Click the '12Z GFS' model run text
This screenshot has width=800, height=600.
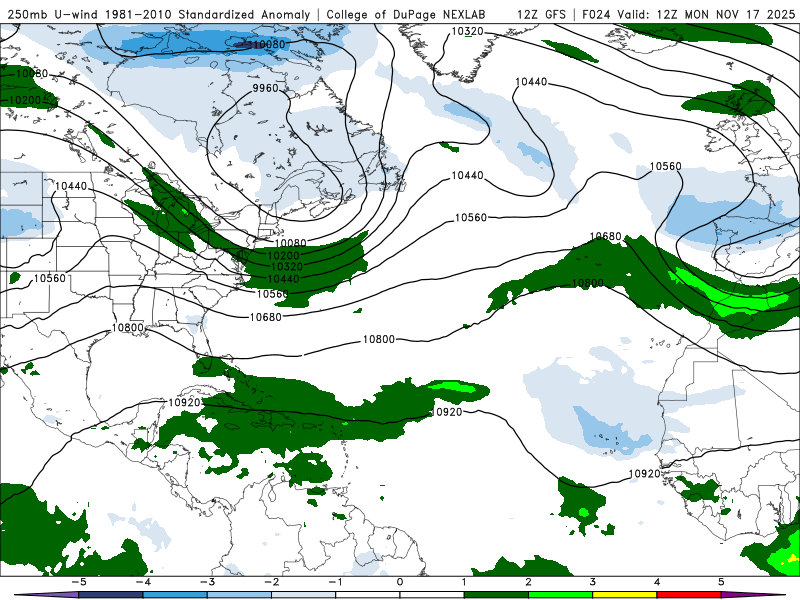point(541,14)
